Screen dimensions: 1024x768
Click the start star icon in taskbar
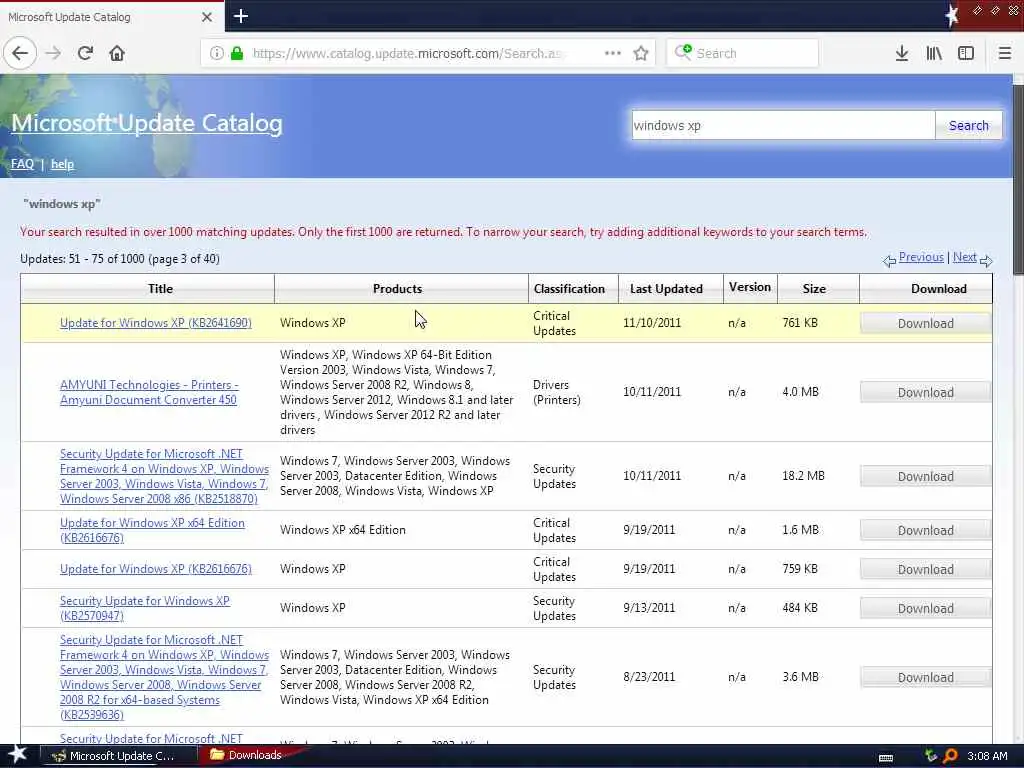(x=17, y=755)
